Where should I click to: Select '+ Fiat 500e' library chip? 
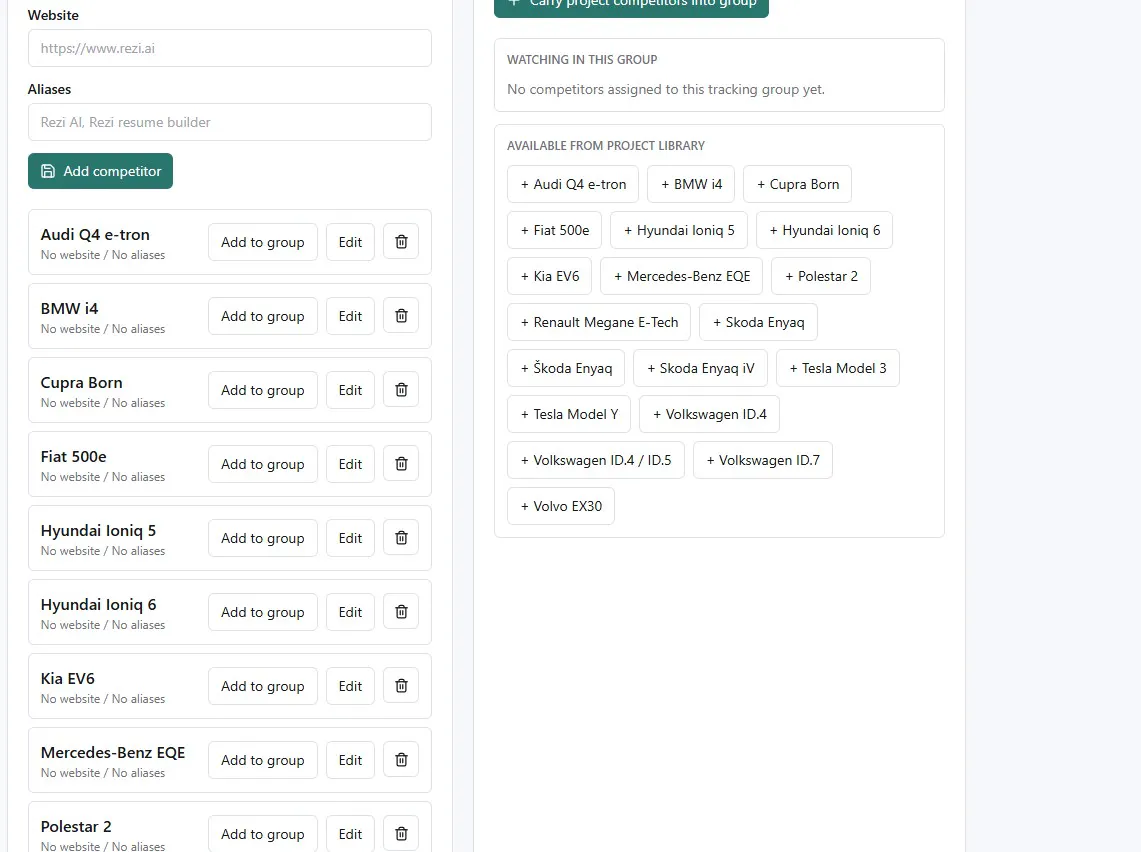point(554,230)
